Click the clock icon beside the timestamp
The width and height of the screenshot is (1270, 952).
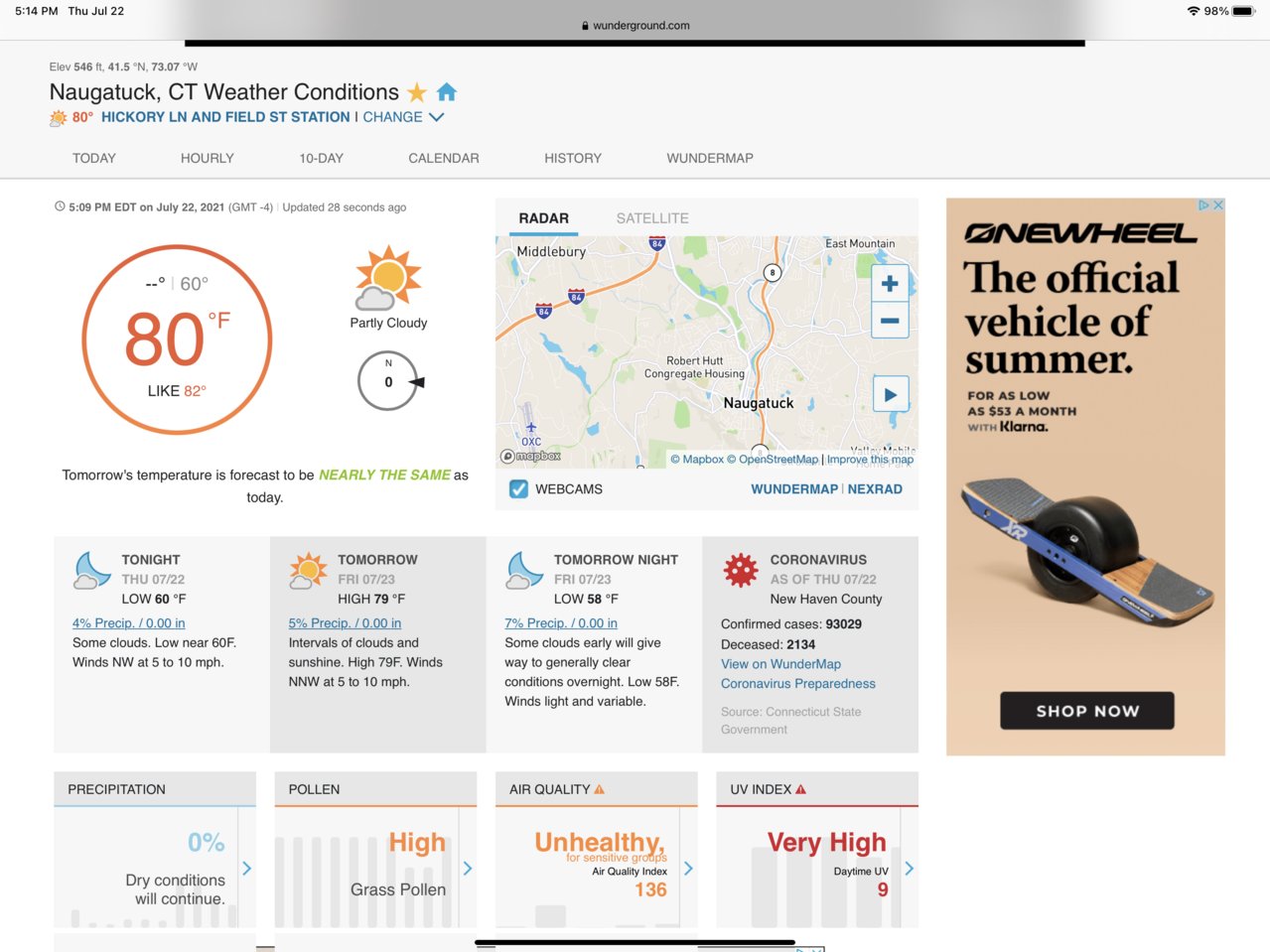[x=60, y=206]
